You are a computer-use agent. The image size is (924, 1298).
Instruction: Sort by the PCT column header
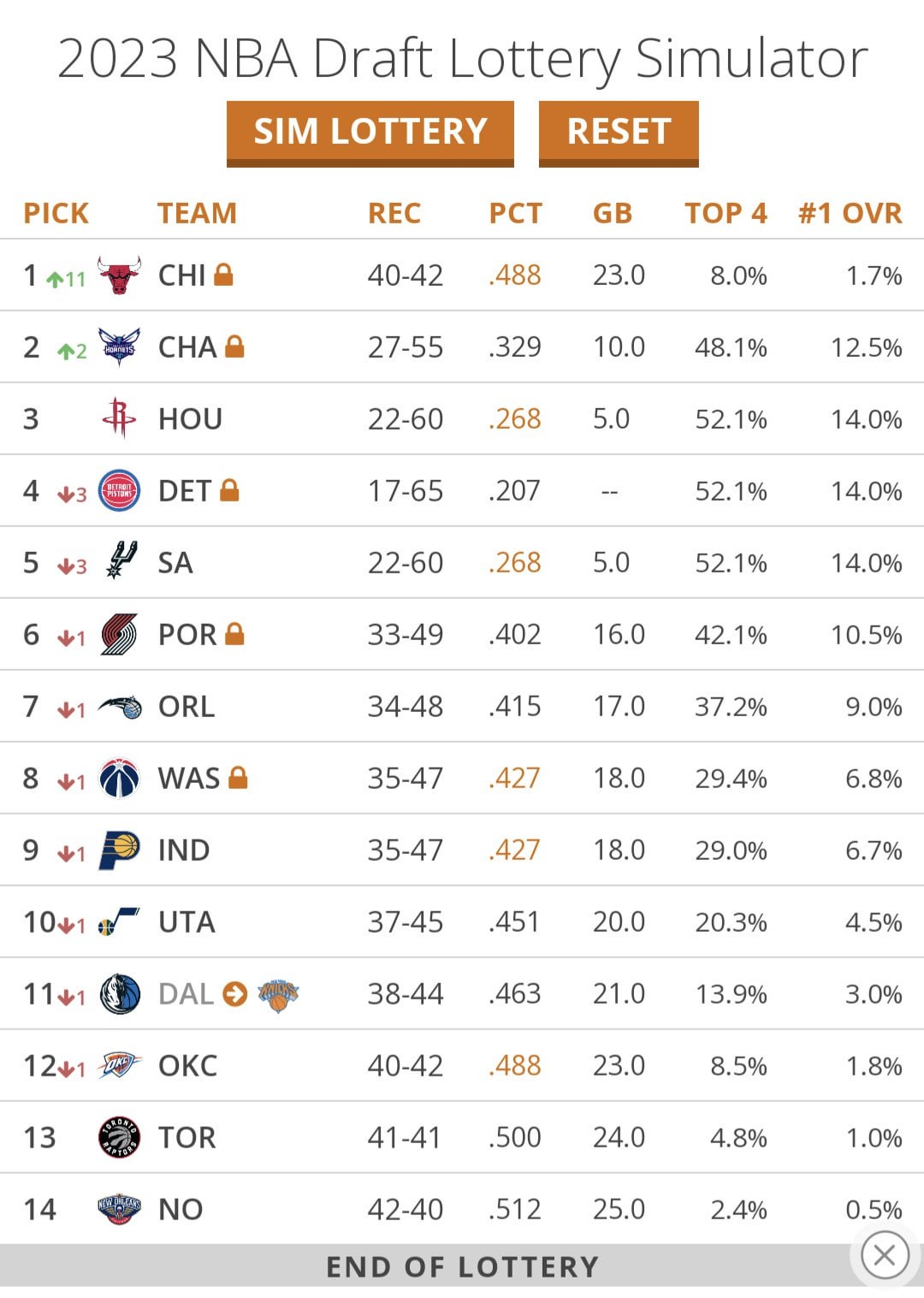click(515, 213)
